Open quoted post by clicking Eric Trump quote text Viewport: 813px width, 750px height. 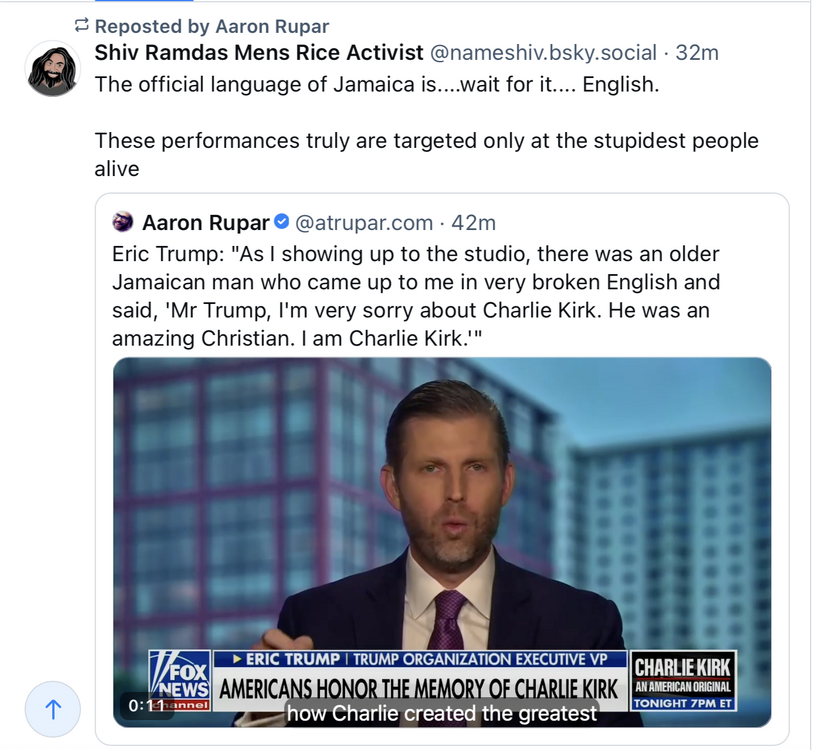[x=415, y=296]
